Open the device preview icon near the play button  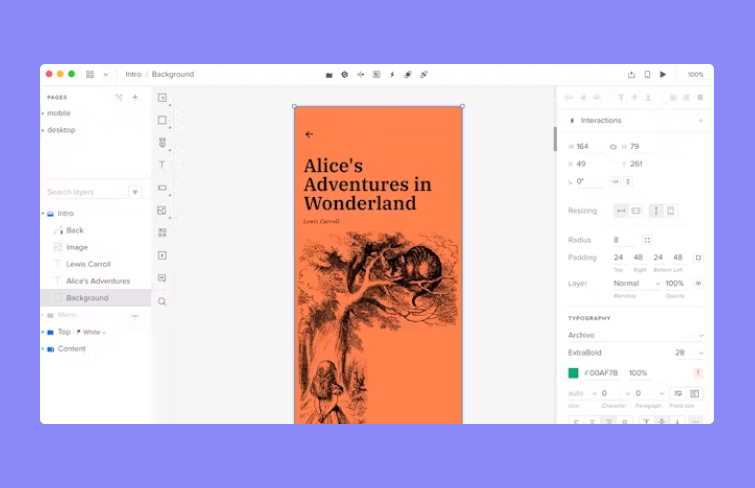[x=647, y=75]
